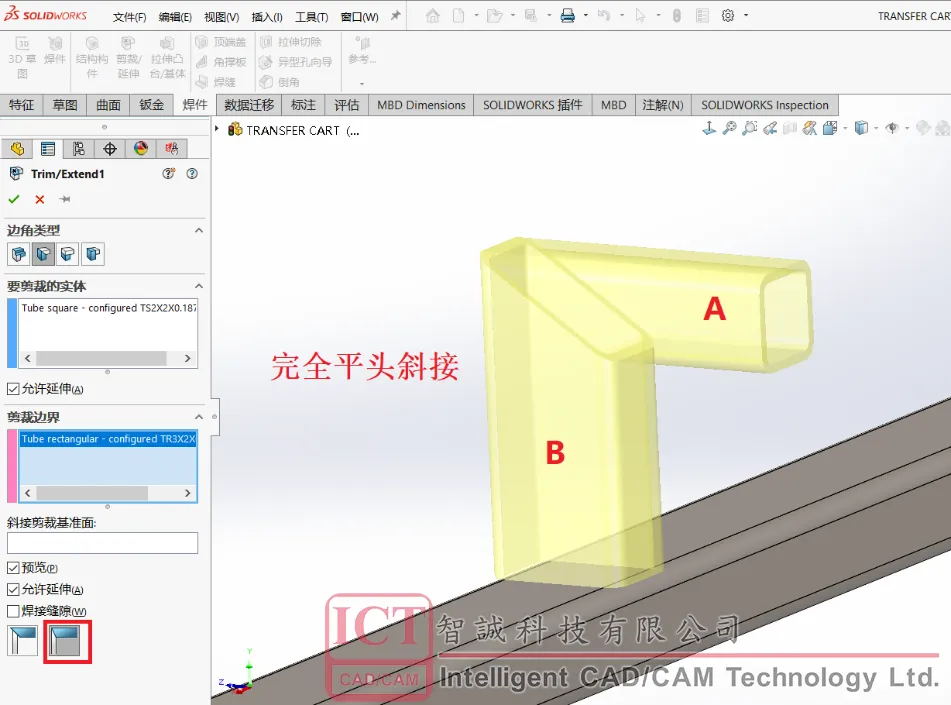Click the Gusset (角撑板) tool
Screen dimensions: 951x705
221,62
